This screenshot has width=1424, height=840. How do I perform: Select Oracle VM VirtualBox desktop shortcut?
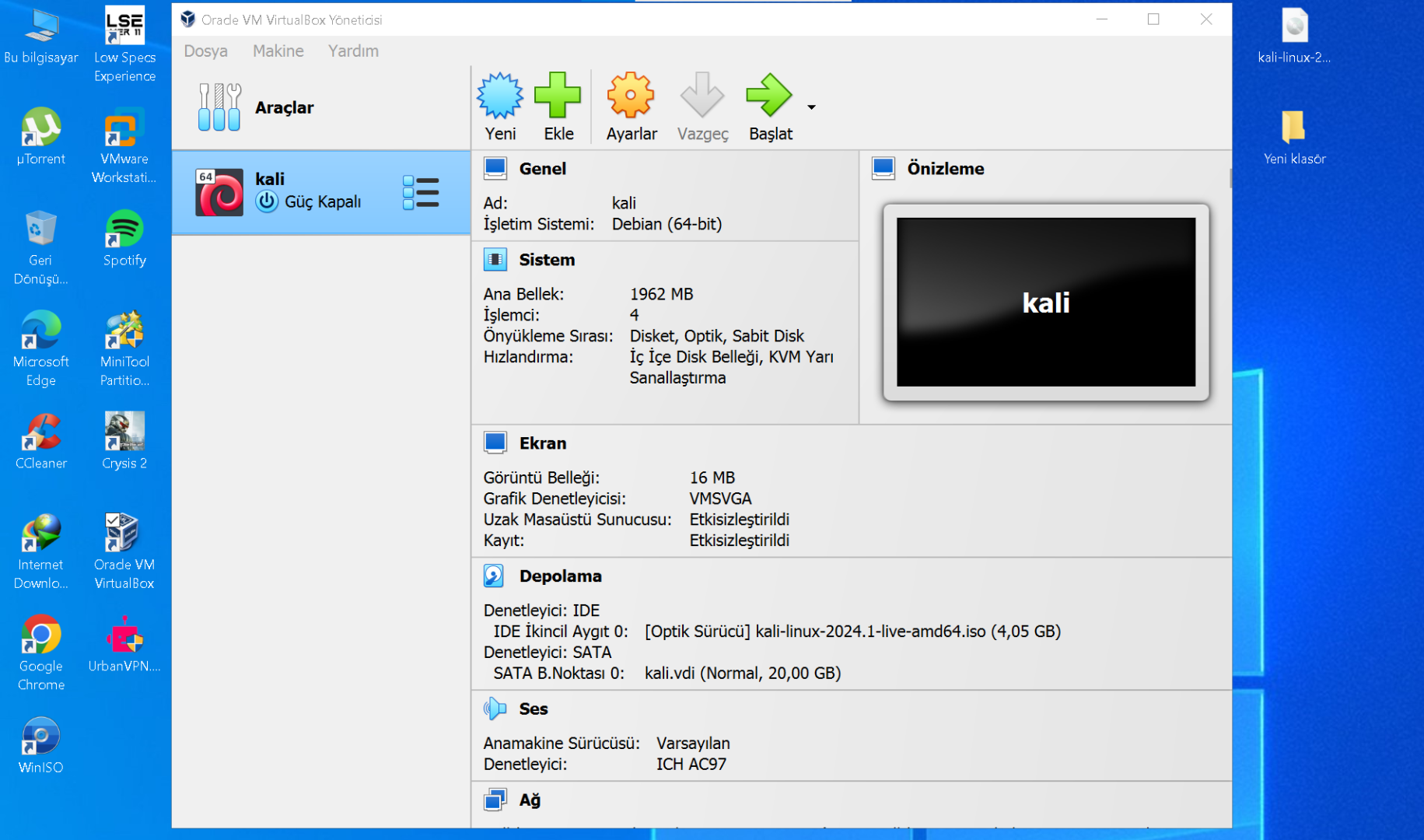coord(124,551)
